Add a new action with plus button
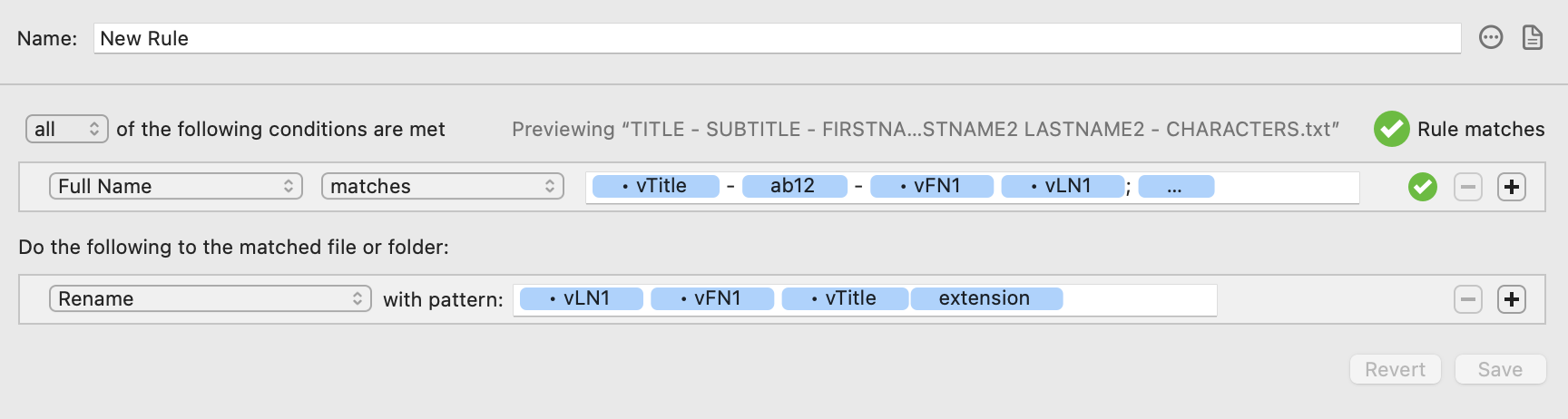Screen dimensions: 1568x419 tap(1512, 299)
